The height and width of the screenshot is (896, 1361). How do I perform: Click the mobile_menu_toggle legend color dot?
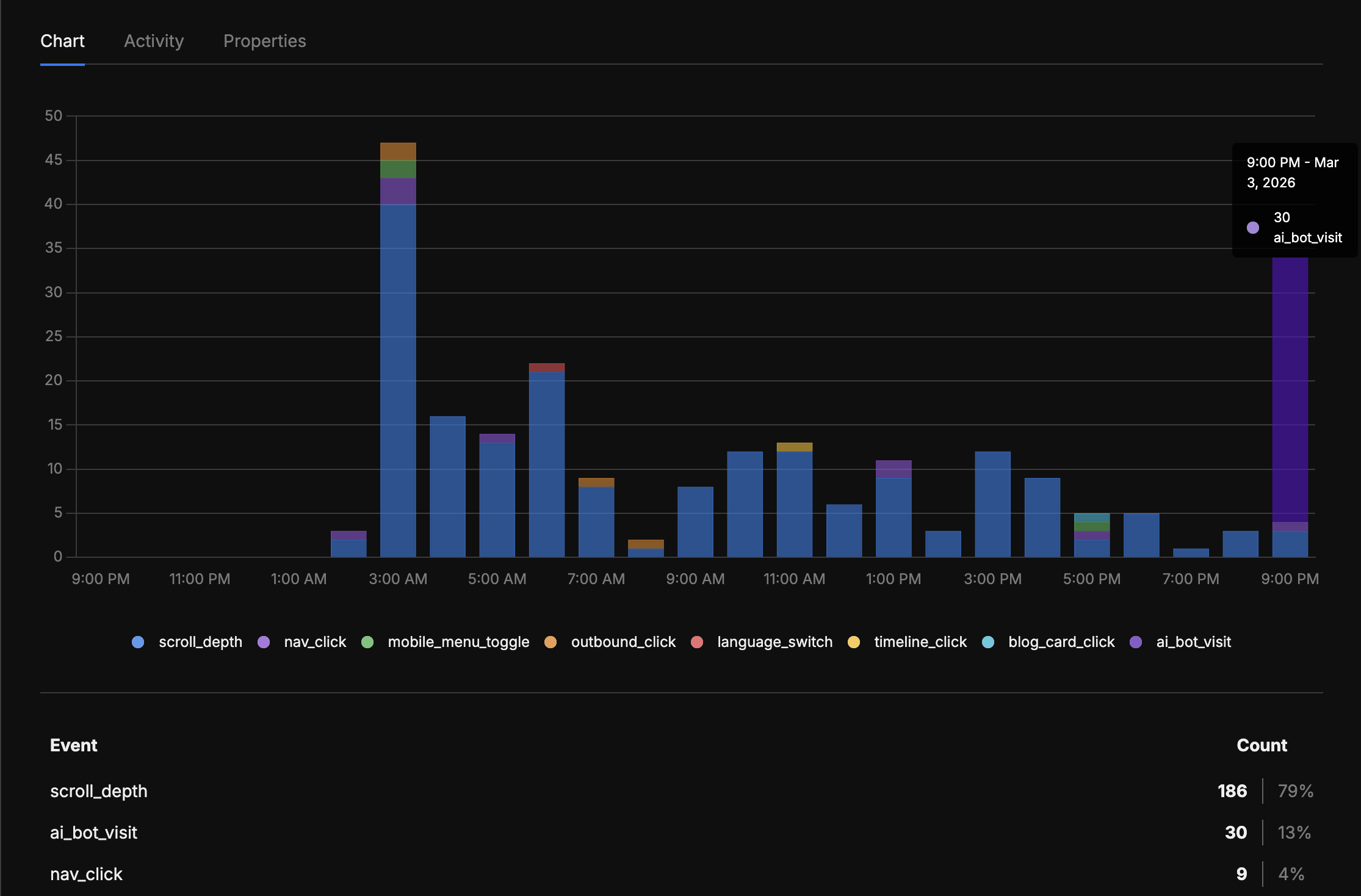coord(369,642)
